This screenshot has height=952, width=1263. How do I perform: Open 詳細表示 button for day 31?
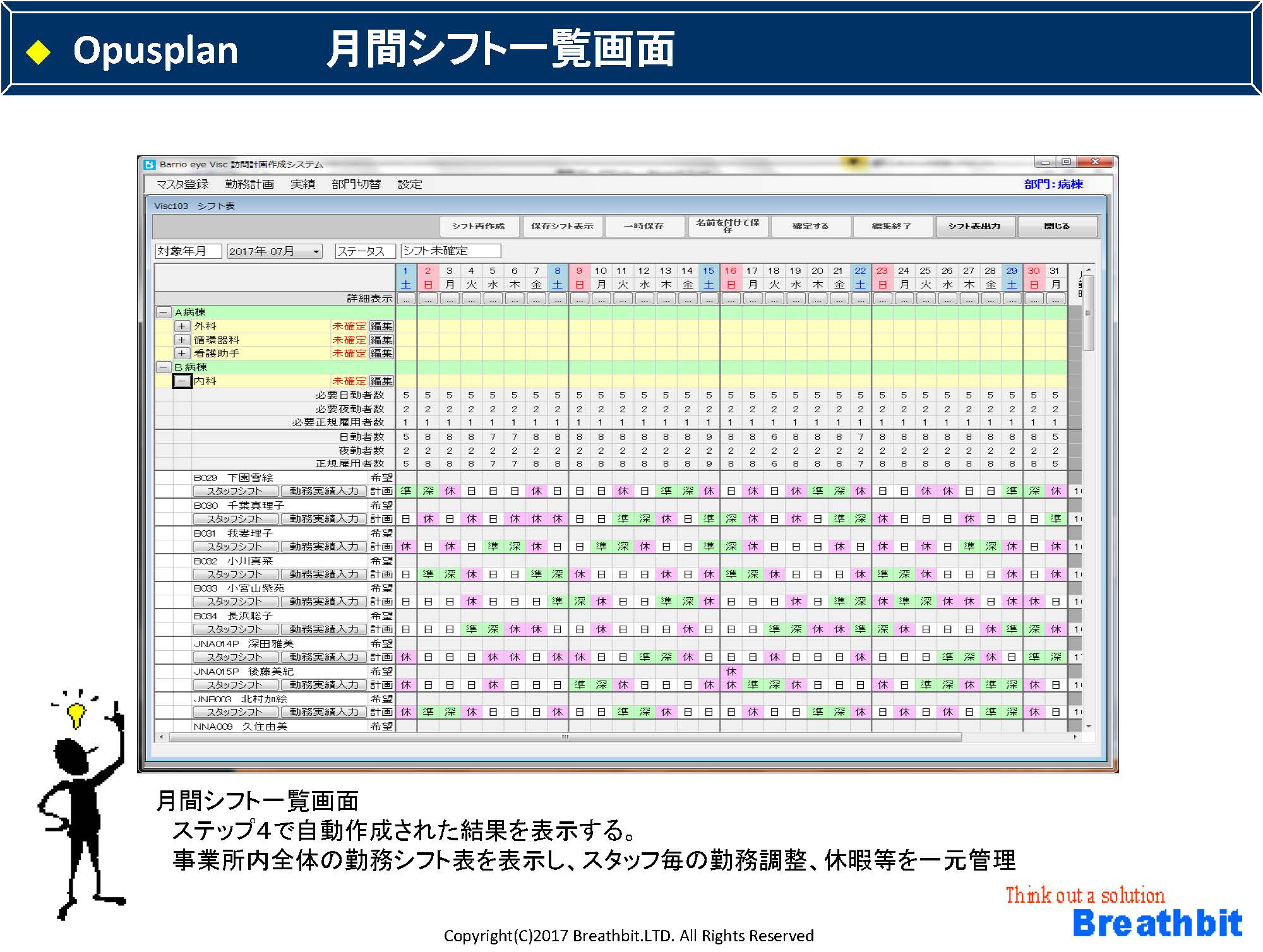pos(1055,299)
